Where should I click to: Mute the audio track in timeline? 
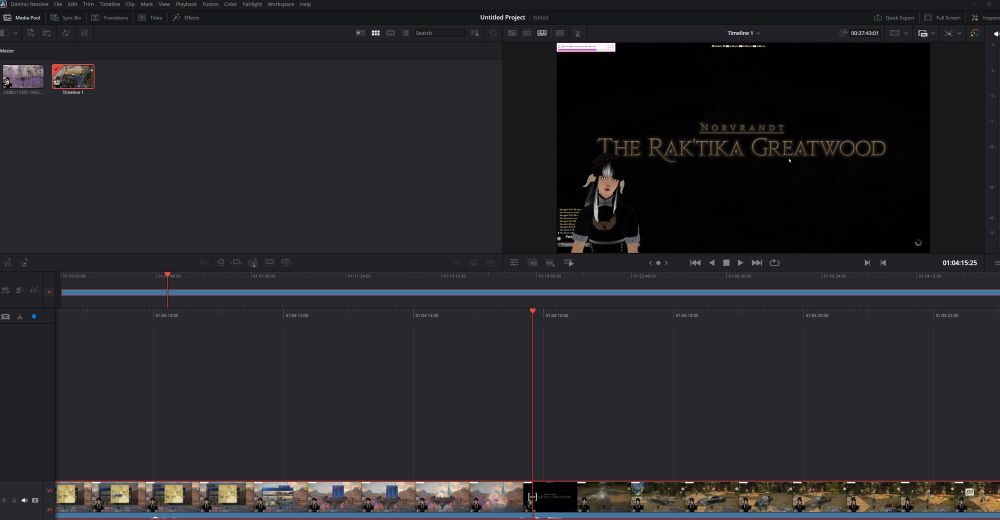24,499
